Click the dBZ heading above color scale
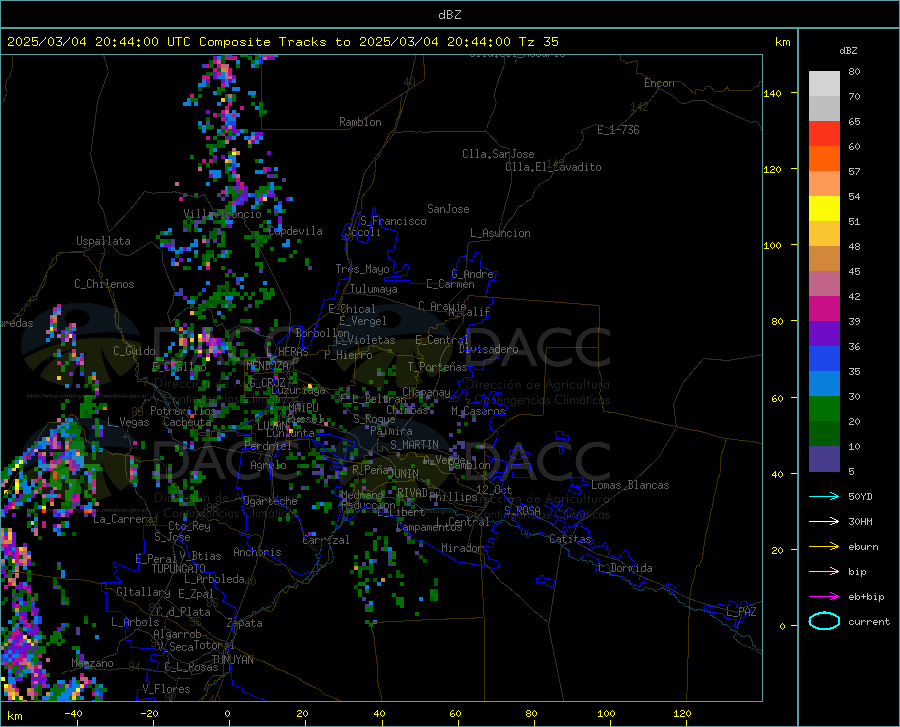The height and width of the screenshot is (727, 900). click(848, 50)
